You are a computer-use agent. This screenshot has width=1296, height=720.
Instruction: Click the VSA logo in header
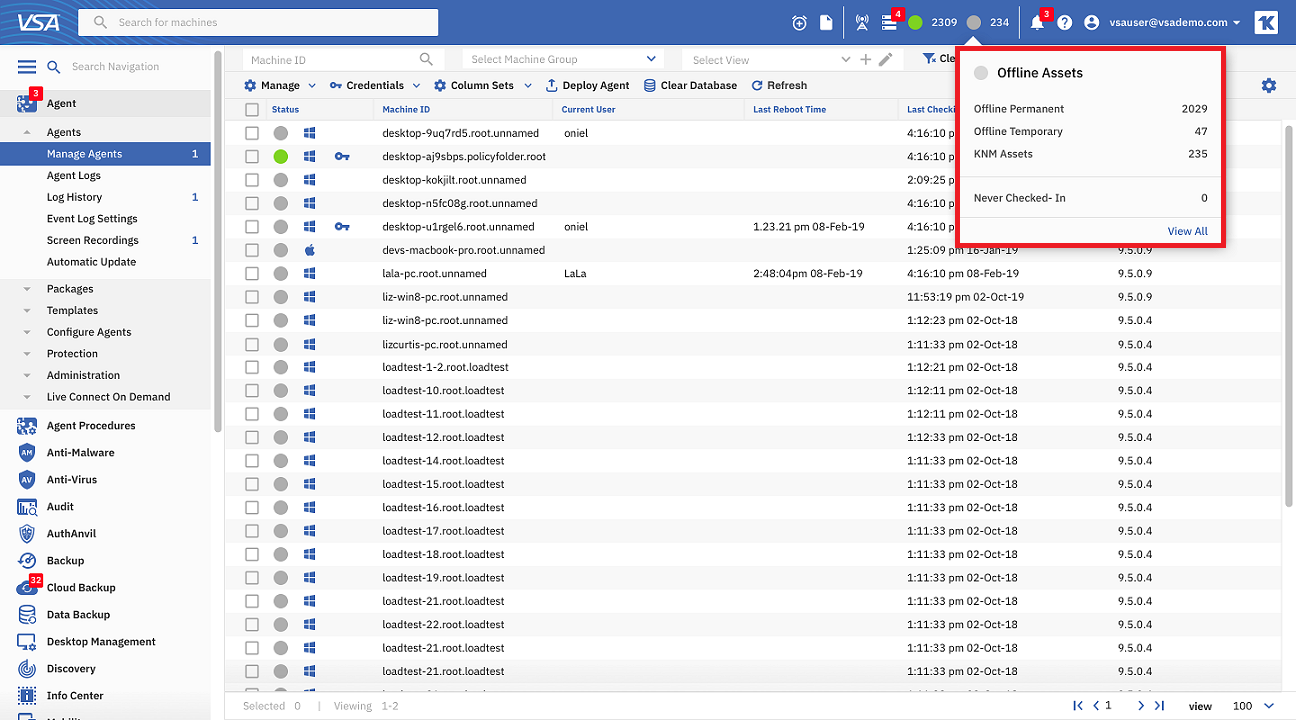pyautogui.click(x=37, y=22)
